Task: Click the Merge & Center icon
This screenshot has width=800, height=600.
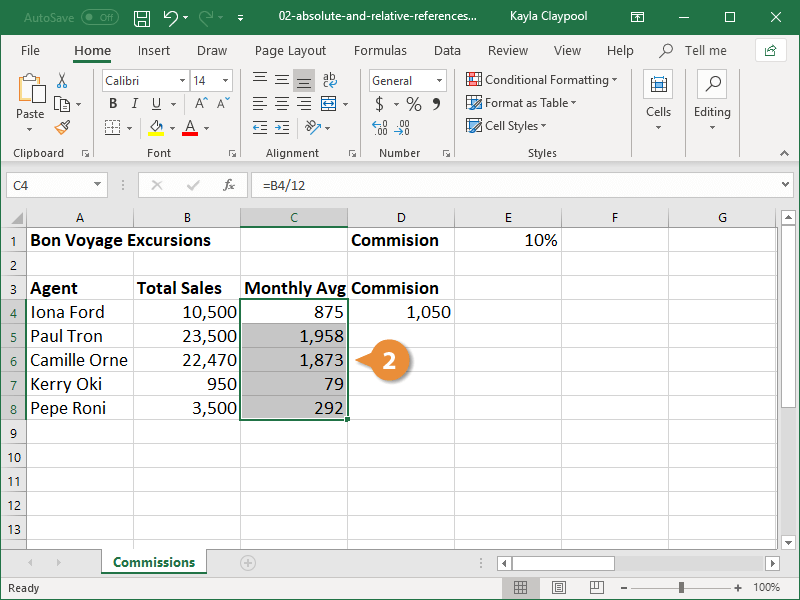Action: (329, 103)
